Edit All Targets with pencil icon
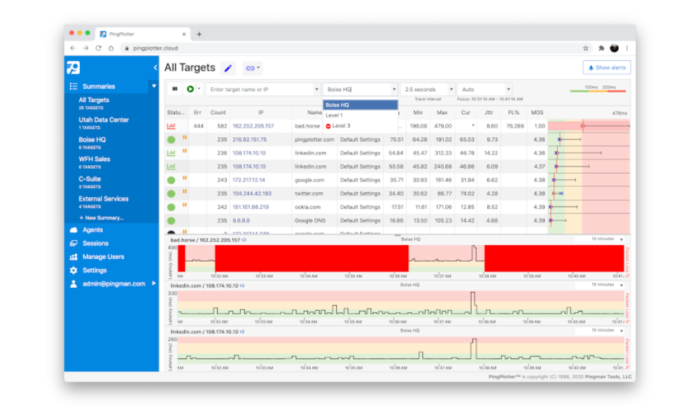The height and width of the screenshot is (420, 700). tap(228, 68)
